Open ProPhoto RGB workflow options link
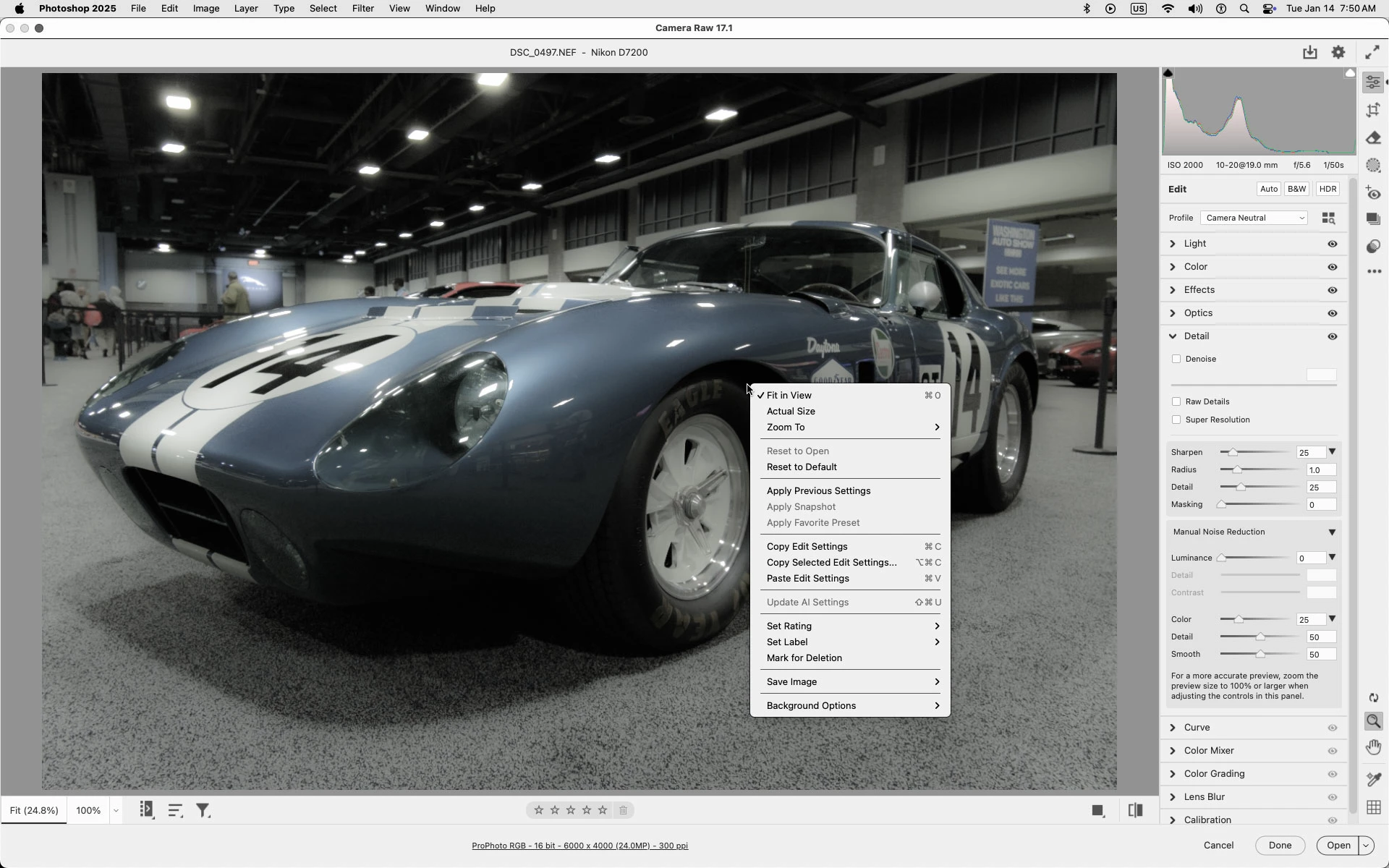Screen dimensions: 1389x868 [579, 846]
